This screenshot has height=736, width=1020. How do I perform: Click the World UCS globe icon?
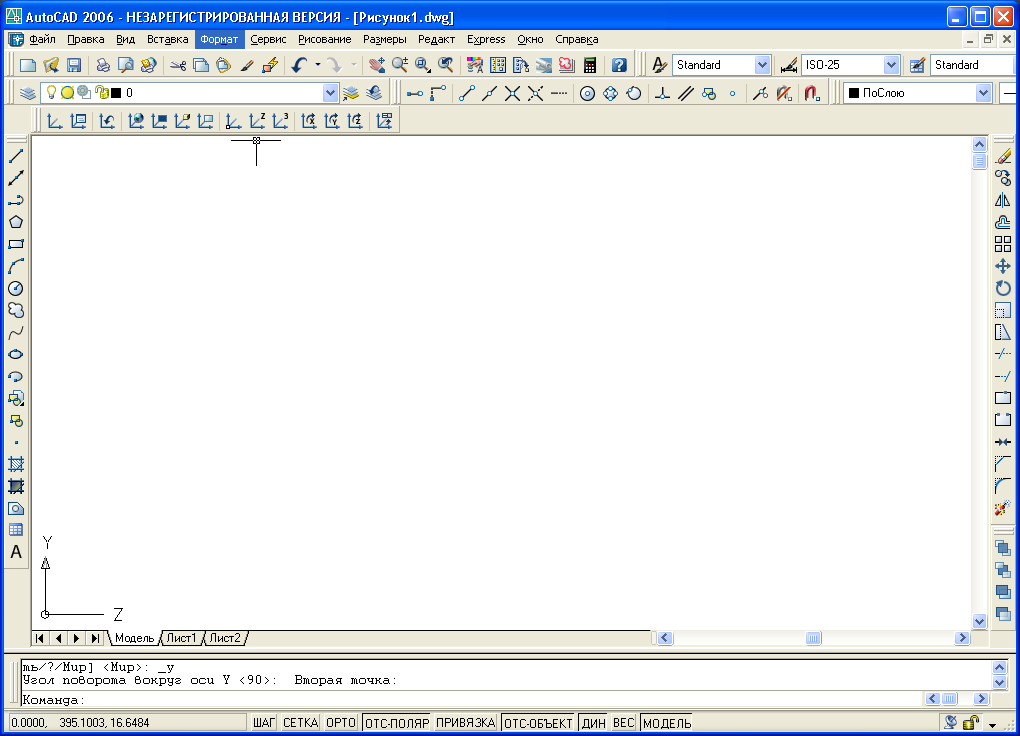pos(136,121)
